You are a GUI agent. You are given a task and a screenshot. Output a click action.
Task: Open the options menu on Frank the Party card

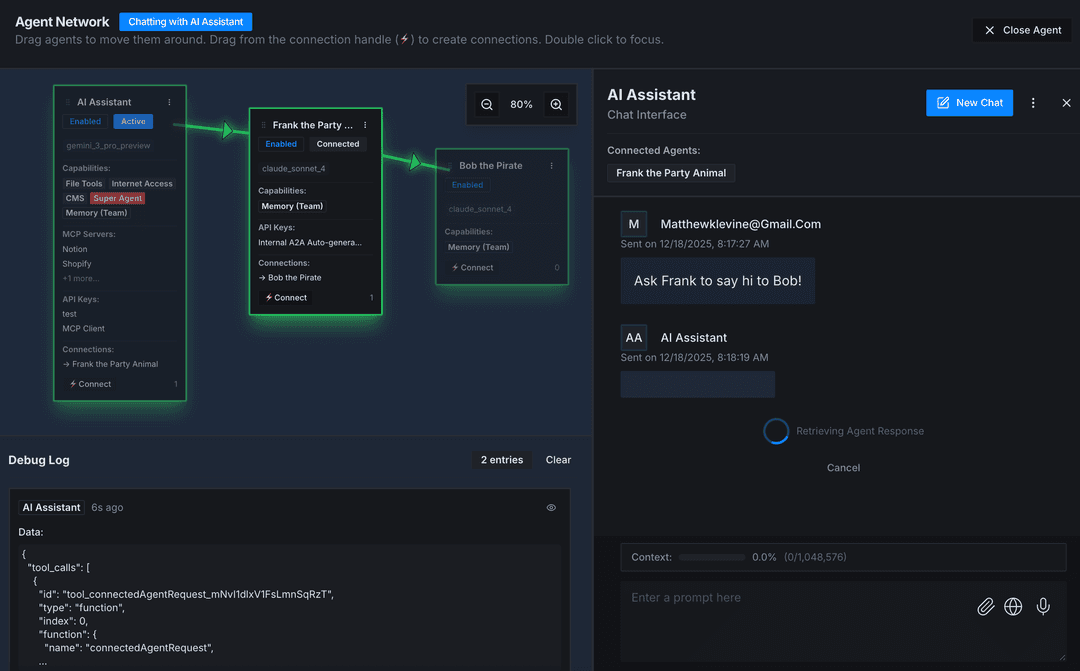coord(365,124)
